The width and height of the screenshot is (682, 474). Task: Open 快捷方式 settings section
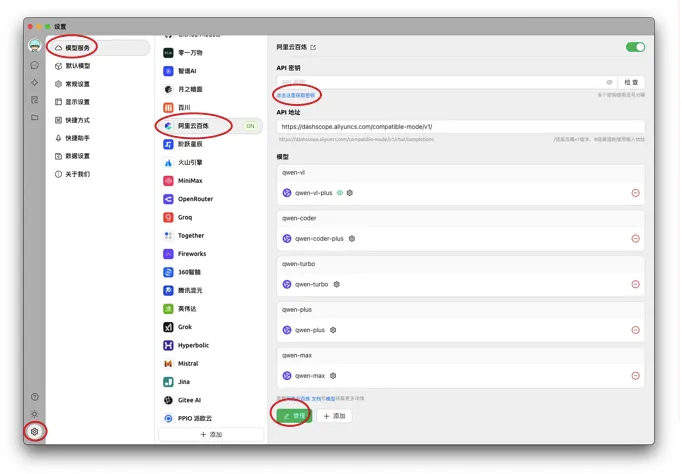(x=99, y=120)
